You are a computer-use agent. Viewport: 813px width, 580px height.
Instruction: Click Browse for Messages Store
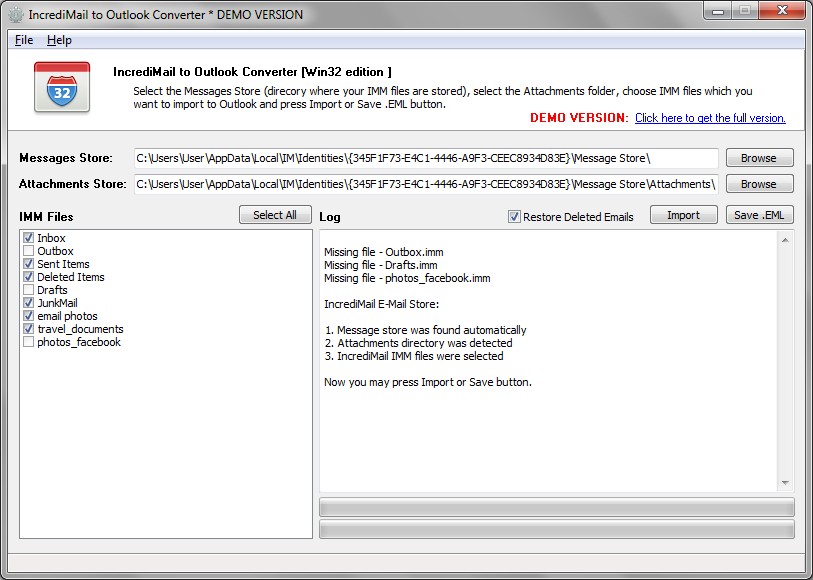(x=759, y=158)
